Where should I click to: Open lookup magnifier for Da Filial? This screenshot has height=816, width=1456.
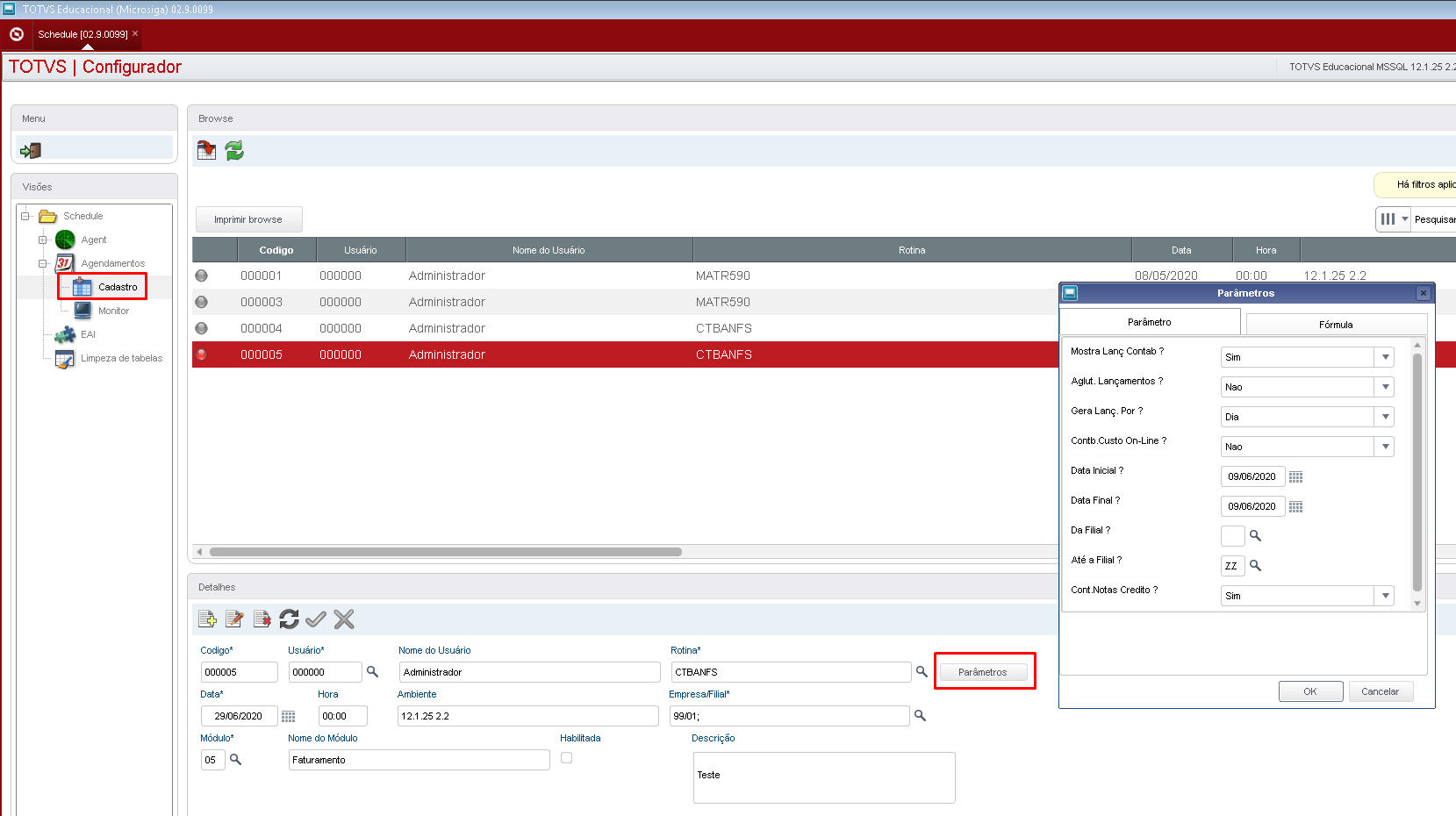[1255, 536]
